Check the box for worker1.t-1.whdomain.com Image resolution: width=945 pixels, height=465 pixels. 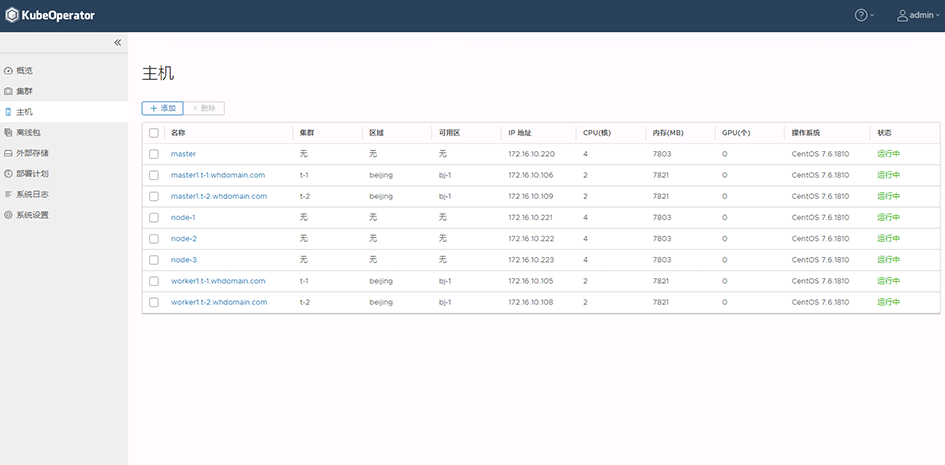154,281
